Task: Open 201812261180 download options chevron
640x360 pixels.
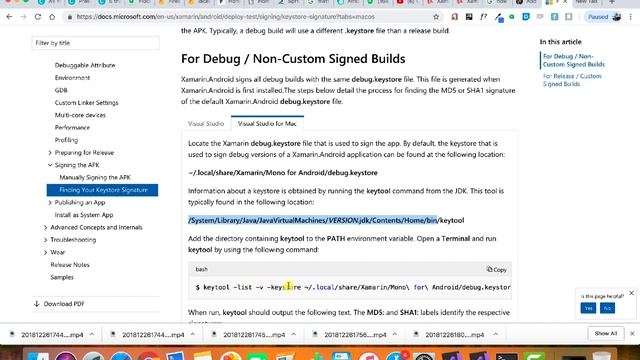Action: pyautogui.click(x=496, y=334)
